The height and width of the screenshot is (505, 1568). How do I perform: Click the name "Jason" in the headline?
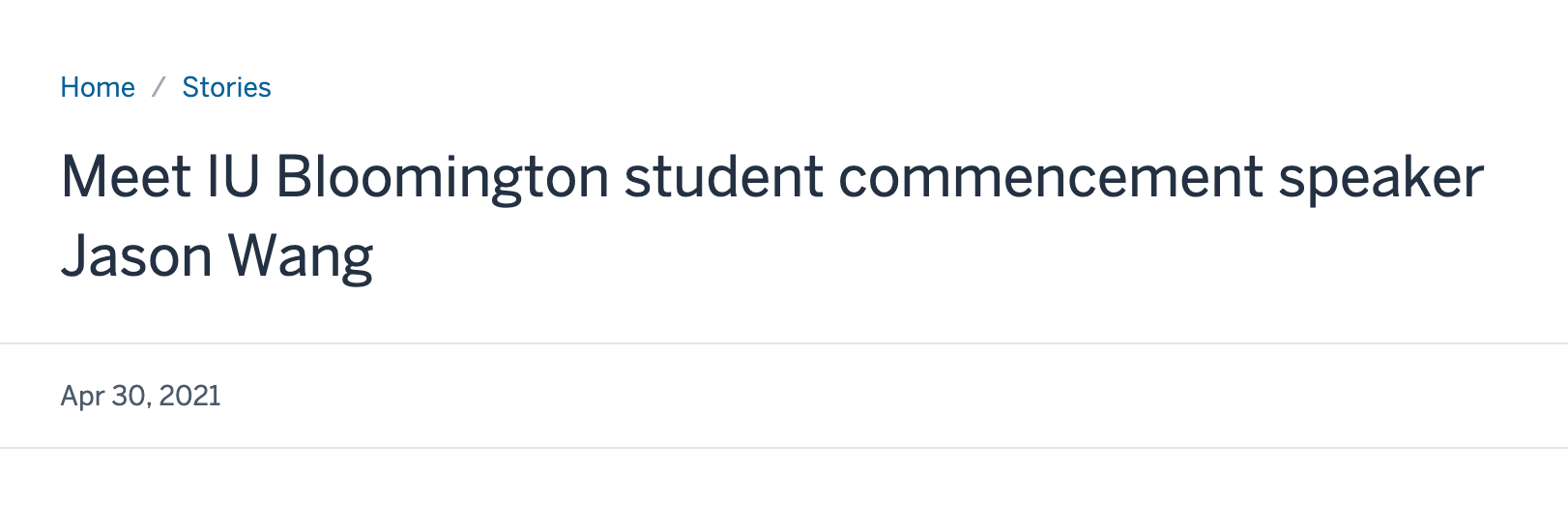(x=136, y=257)
